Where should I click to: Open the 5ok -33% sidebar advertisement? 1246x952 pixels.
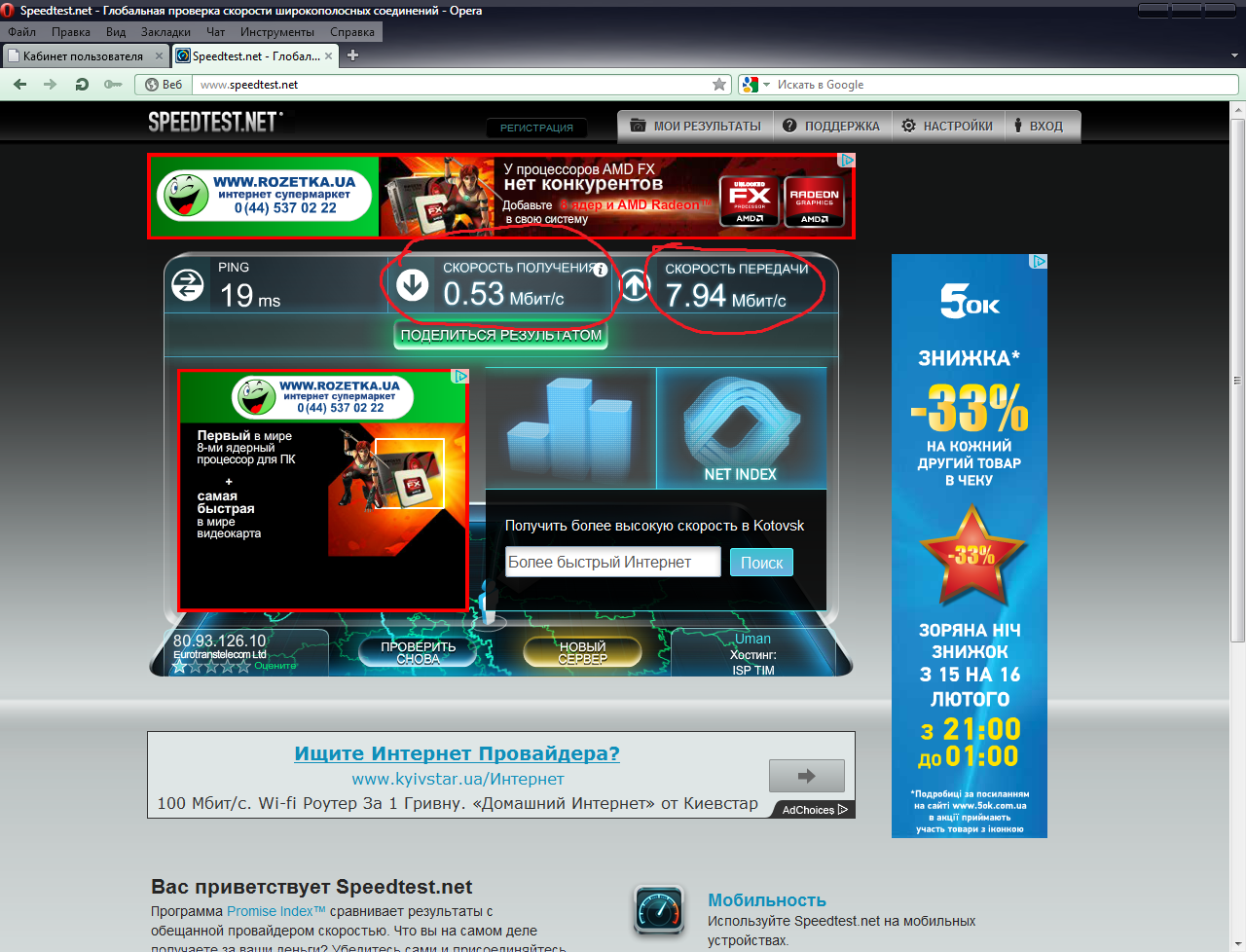970,546
